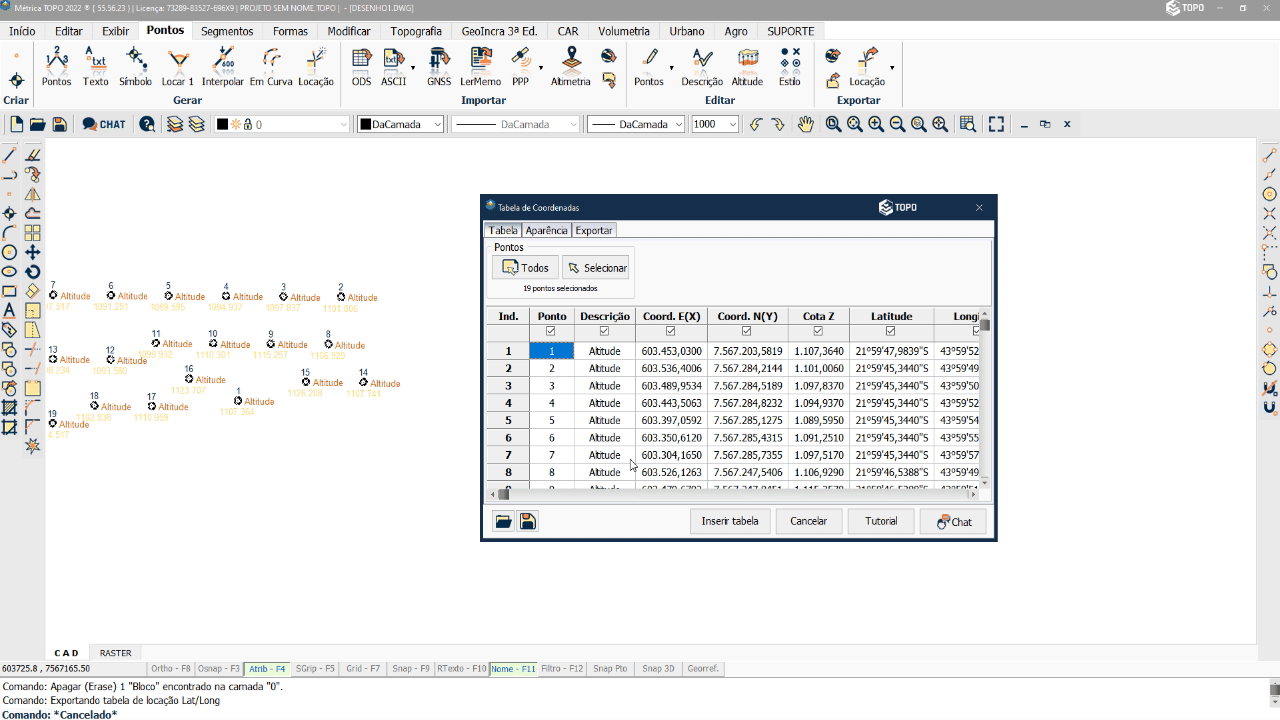Open the LerMemo import tool
Screen dimensions: 1280x720
480,66
